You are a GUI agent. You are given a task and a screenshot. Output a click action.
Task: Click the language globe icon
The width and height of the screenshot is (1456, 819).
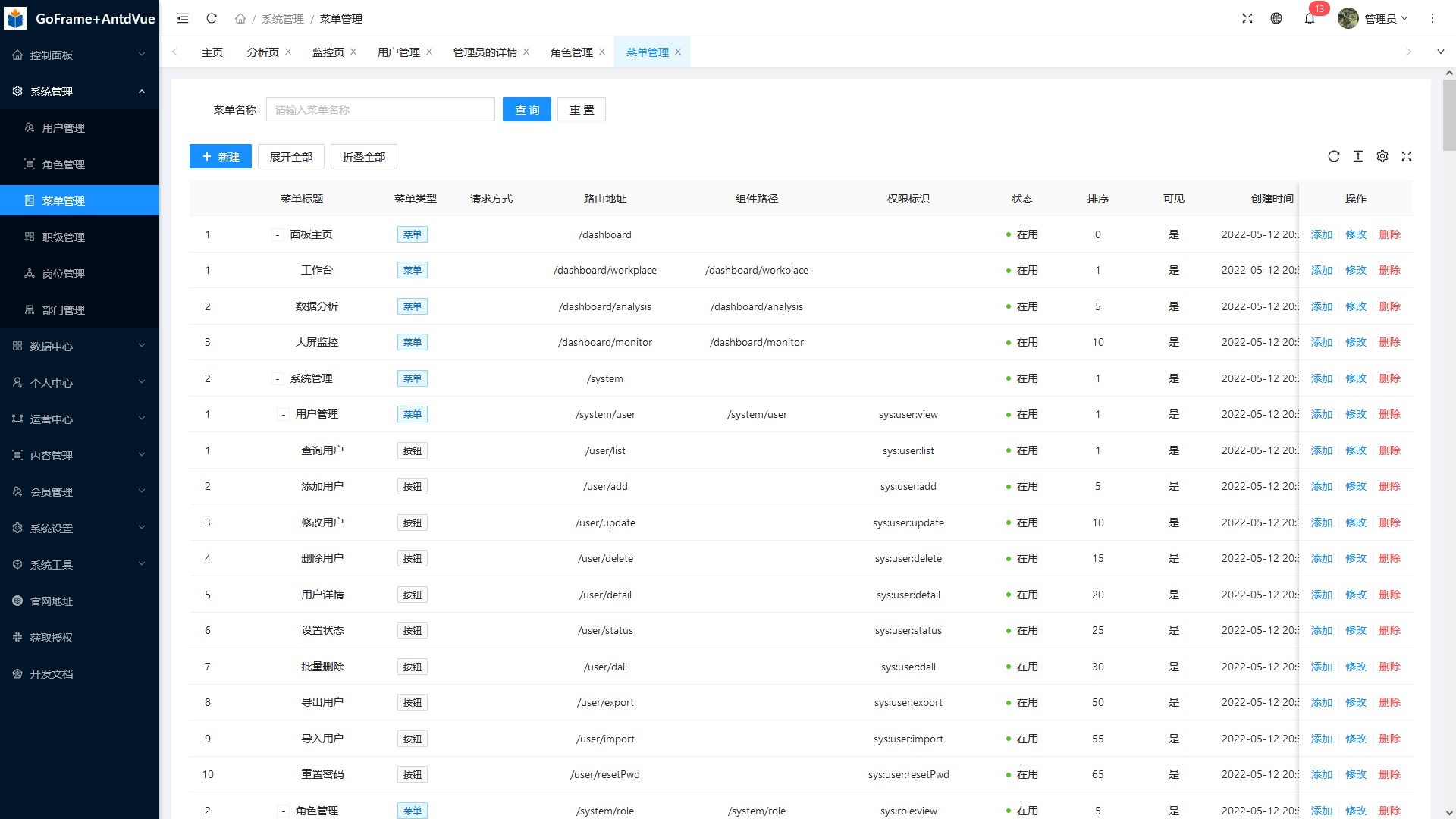click(x=1276, y=18)
